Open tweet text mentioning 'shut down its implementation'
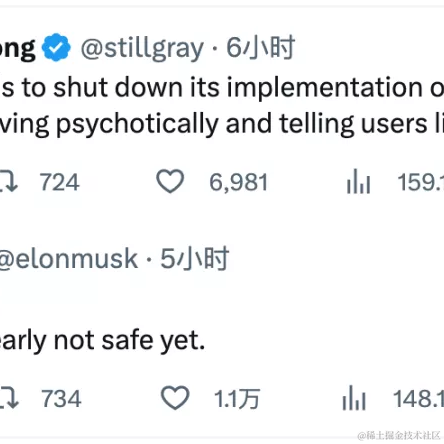Viewport: 444px width, 444px height. 222,105
